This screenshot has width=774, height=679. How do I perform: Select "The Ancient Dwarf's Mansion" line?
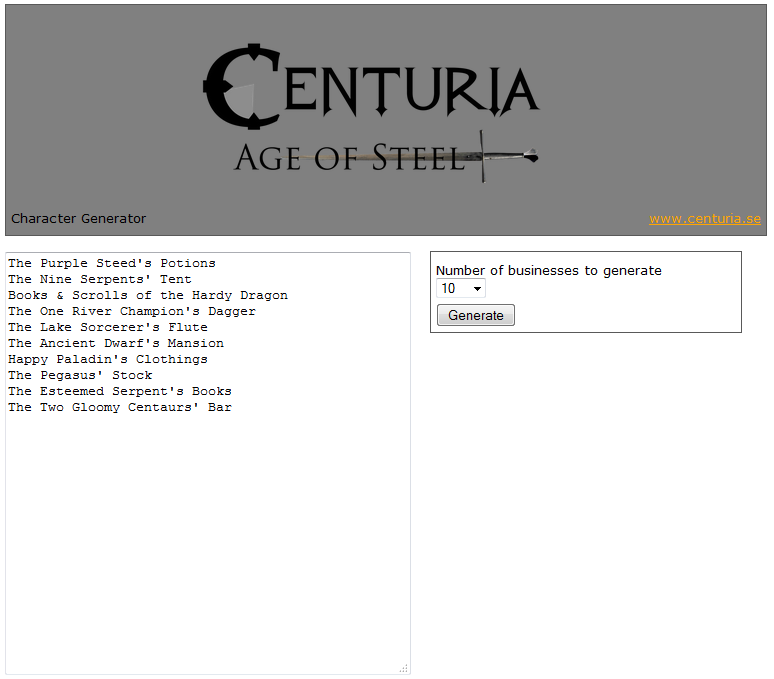tap(116, 343)
